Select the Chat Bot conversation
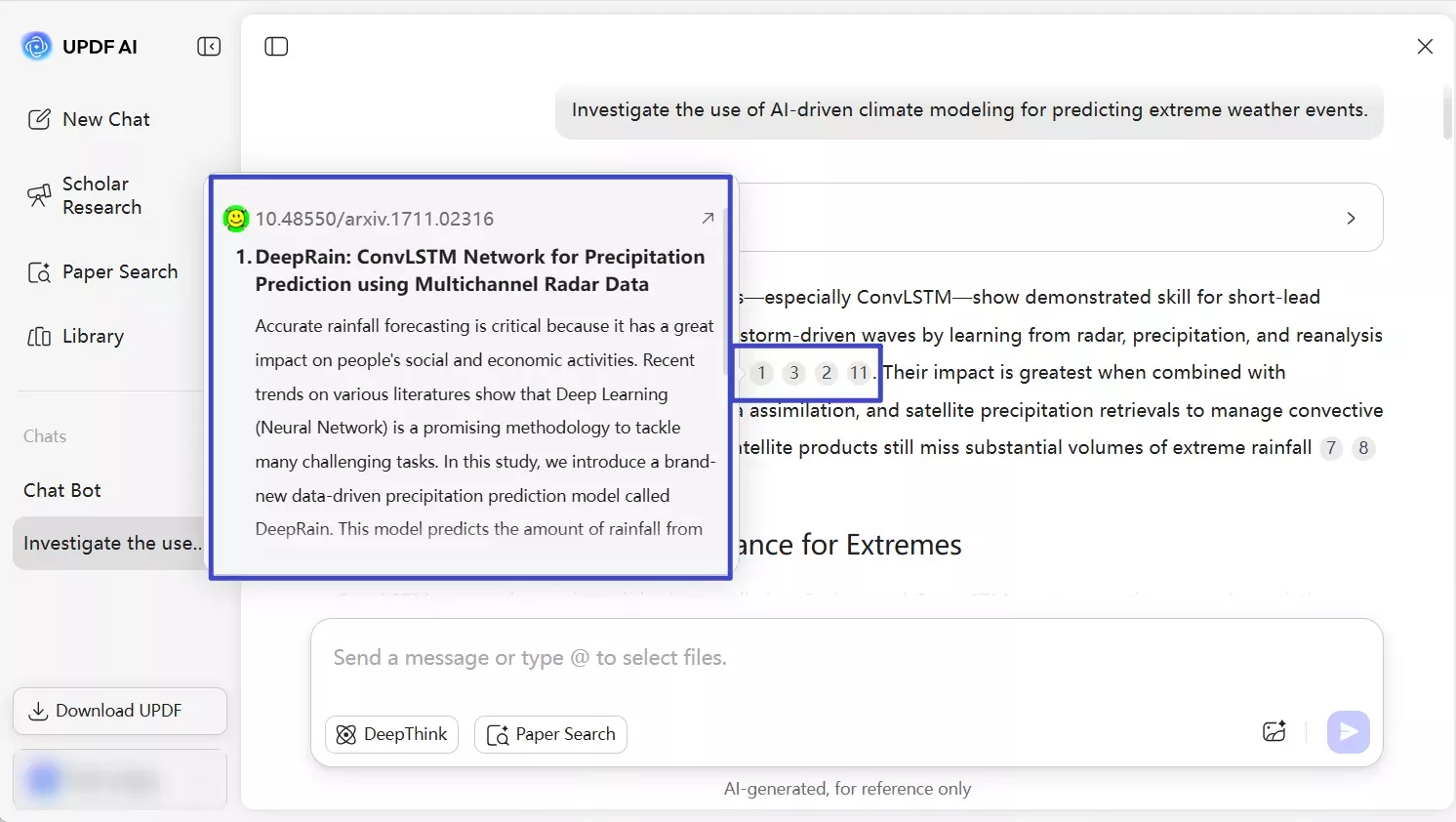 click(x=62, y=490)
